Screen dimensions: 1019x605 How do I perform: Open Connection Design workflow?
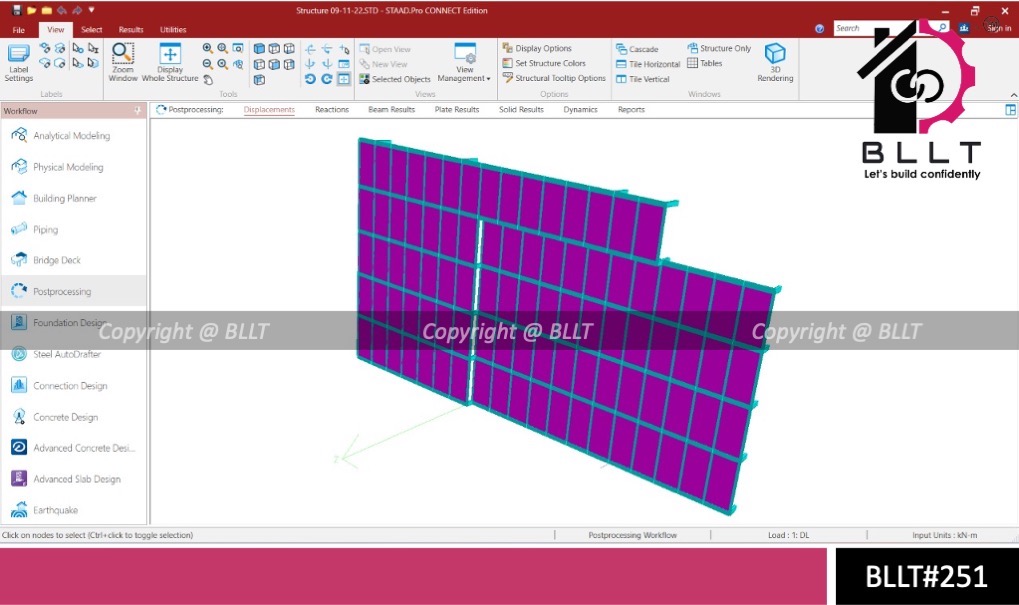pos(73,385)
